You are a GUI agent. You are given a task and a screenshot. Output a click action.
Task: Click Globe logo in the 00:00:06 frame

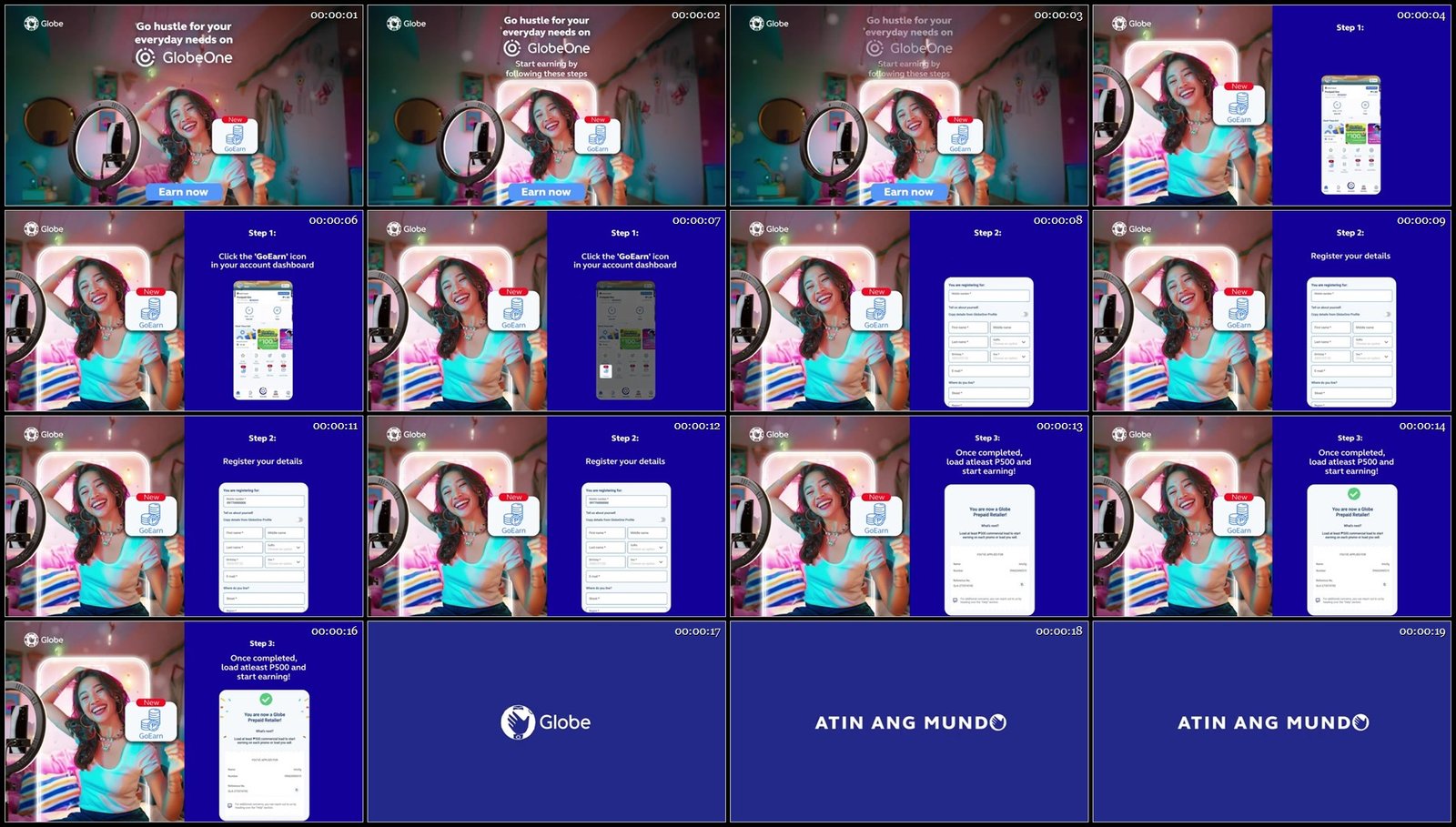(44, 229)
